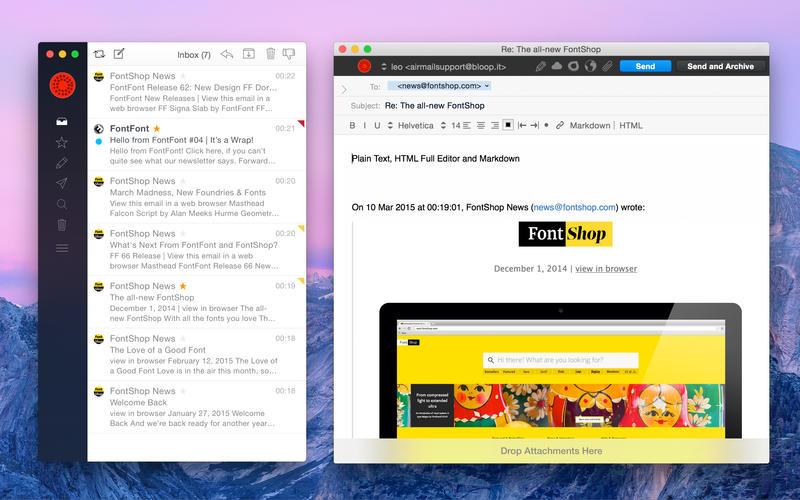Increase indent in the compose editor
Screen dimensions: 800x500
(x=534, y=125)
